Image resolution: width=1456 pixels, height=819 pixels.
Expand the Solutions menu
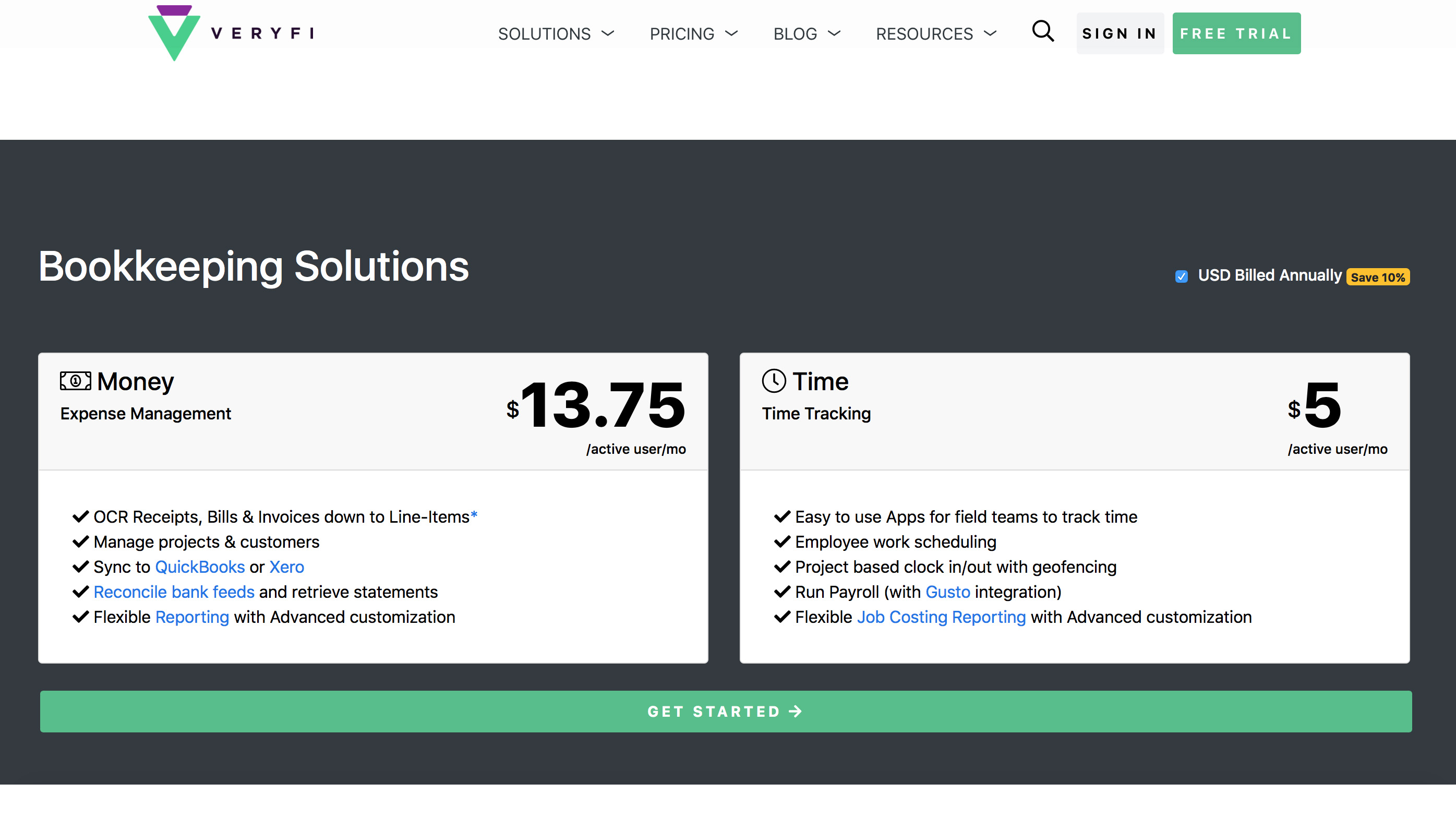pos(556,34)
